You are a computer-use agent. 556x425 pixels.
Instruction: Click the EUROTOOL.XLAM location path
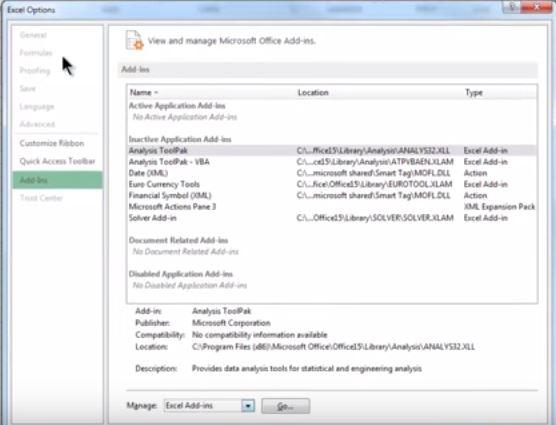[x=374, y=184]
